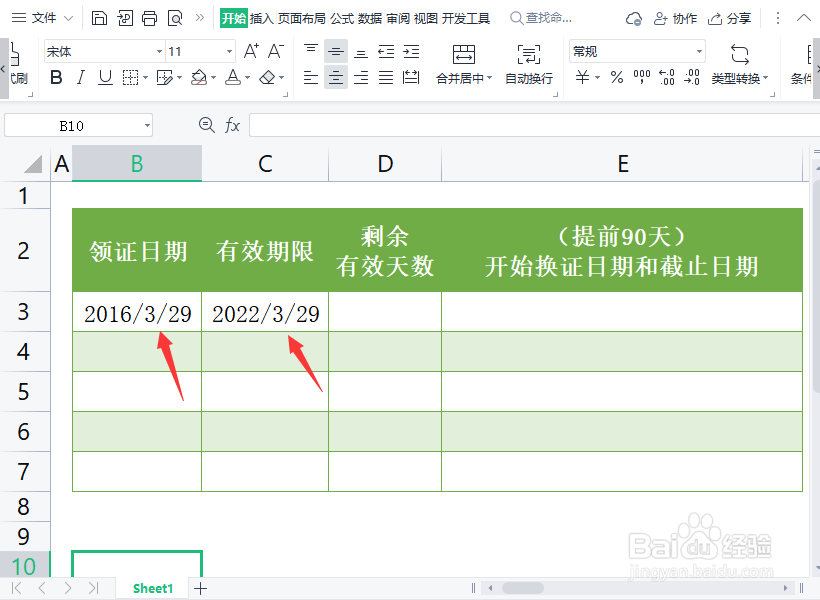
Task: Click the 协作 button
Action: tap(675, 19)
